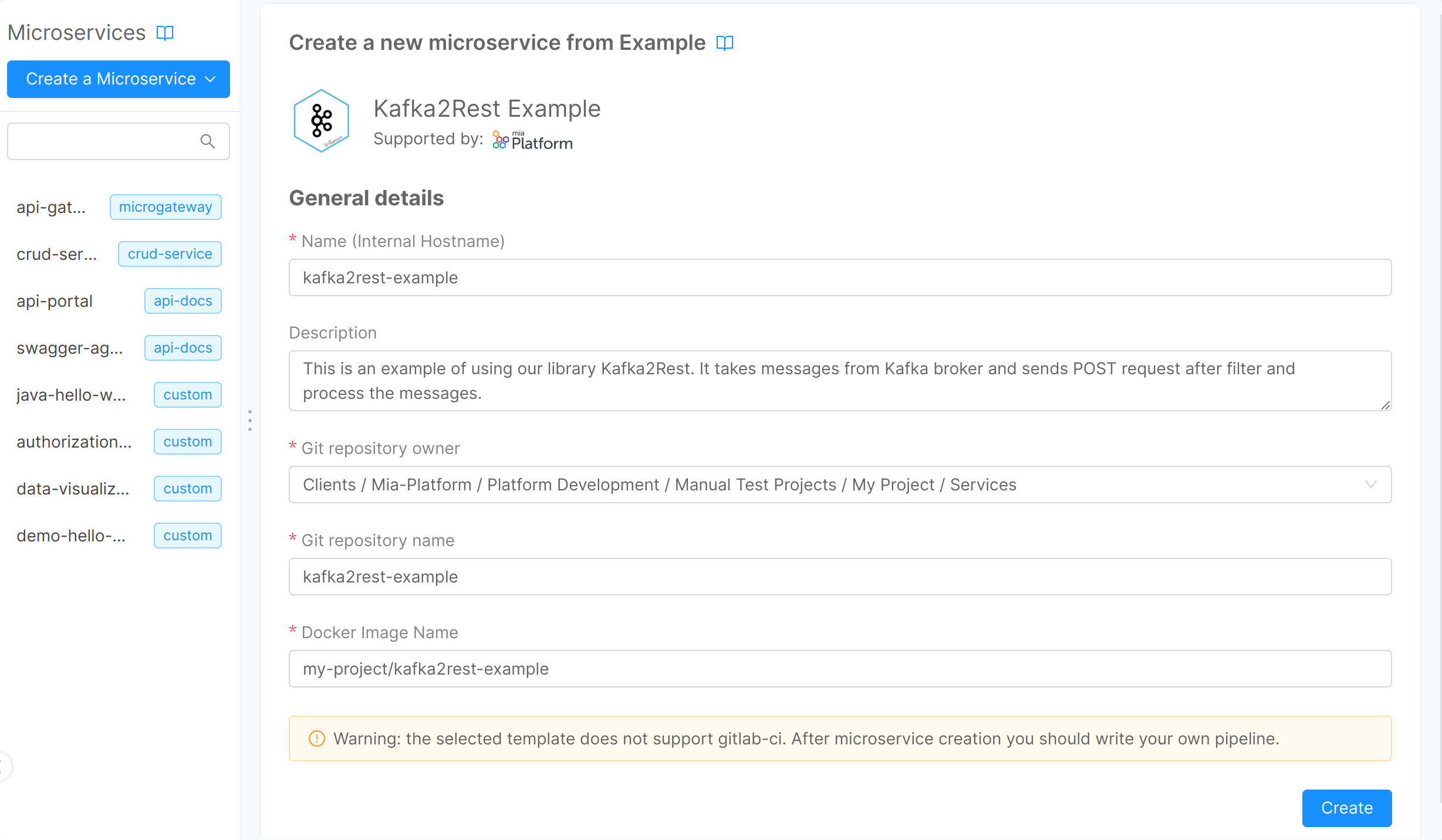The image size is (1442, 840).
Task: Click book icon beside Create from Example title
Action: click(x=725, y=43)
